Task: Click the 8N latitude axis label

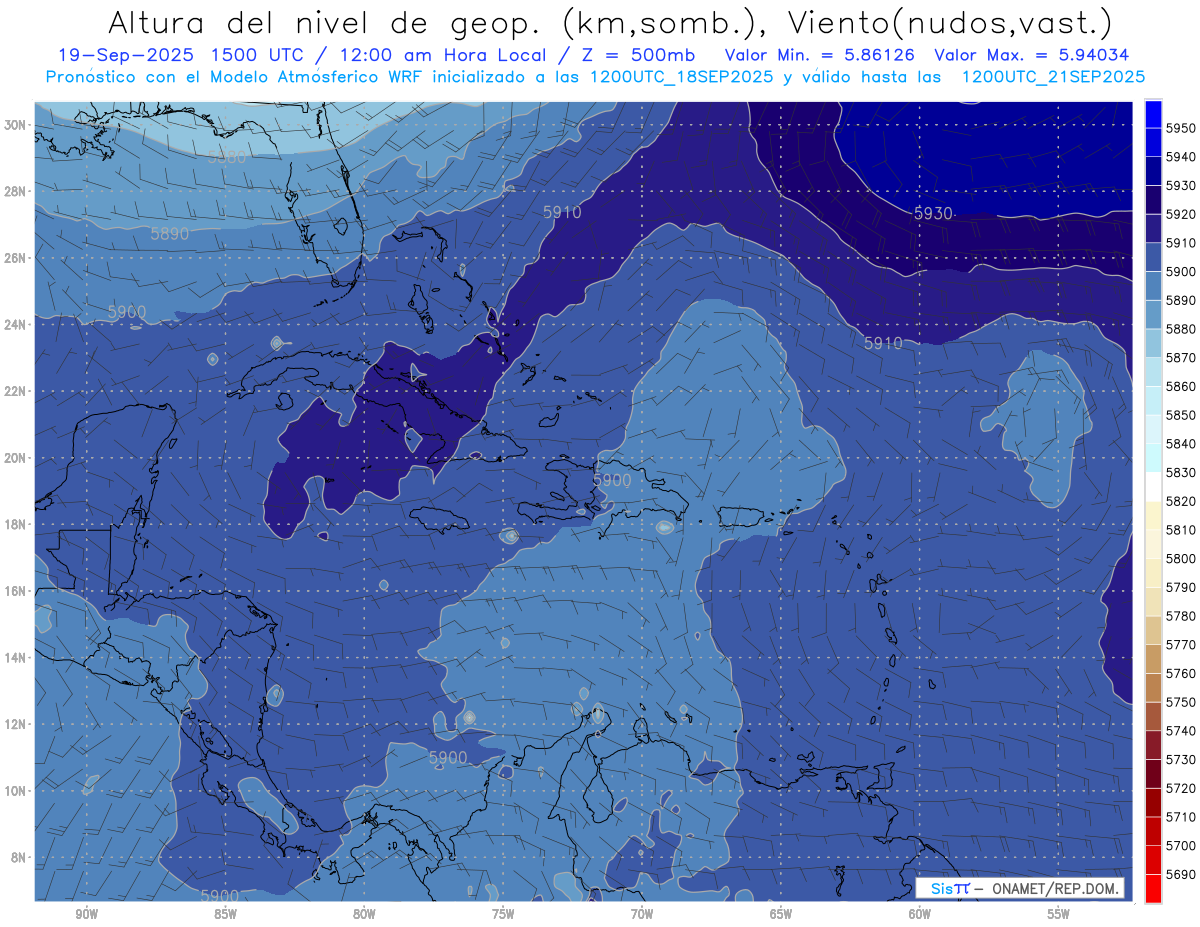Action: 18,857
